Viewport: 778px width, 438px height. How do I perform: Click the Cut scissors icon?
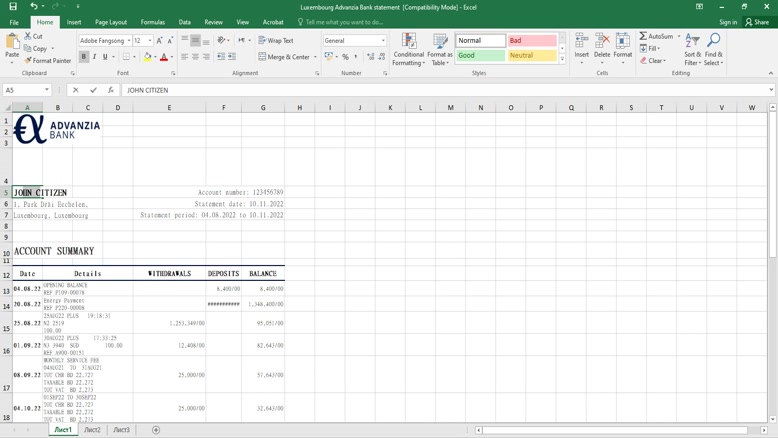point(28,37)
